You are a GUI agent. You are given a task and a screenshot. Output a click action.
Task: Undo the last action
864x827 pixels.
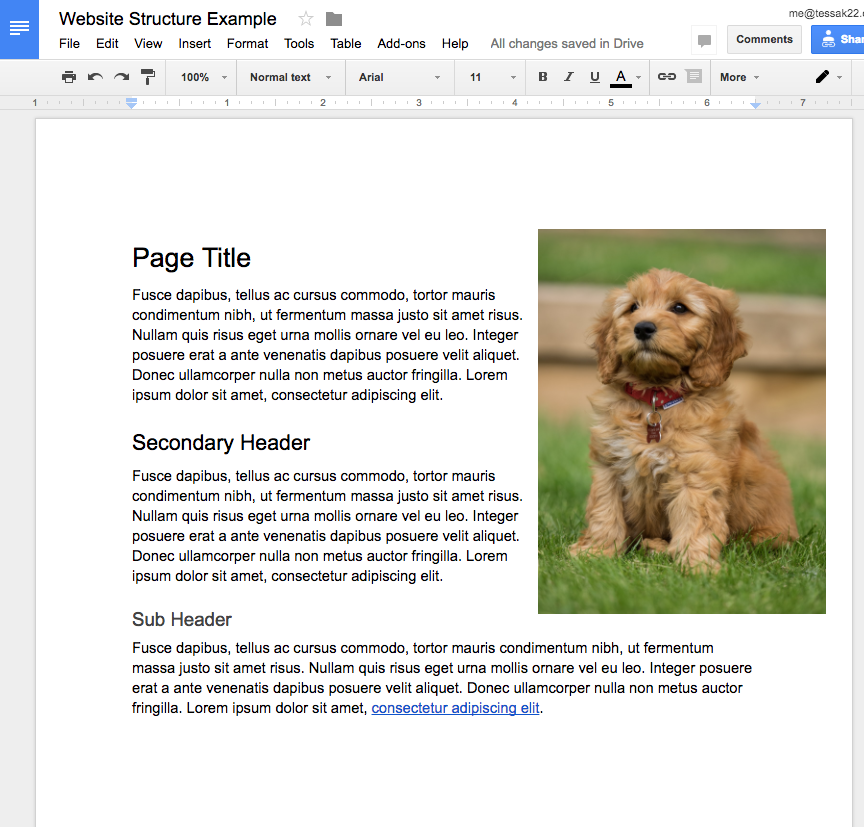click(95, 77)
